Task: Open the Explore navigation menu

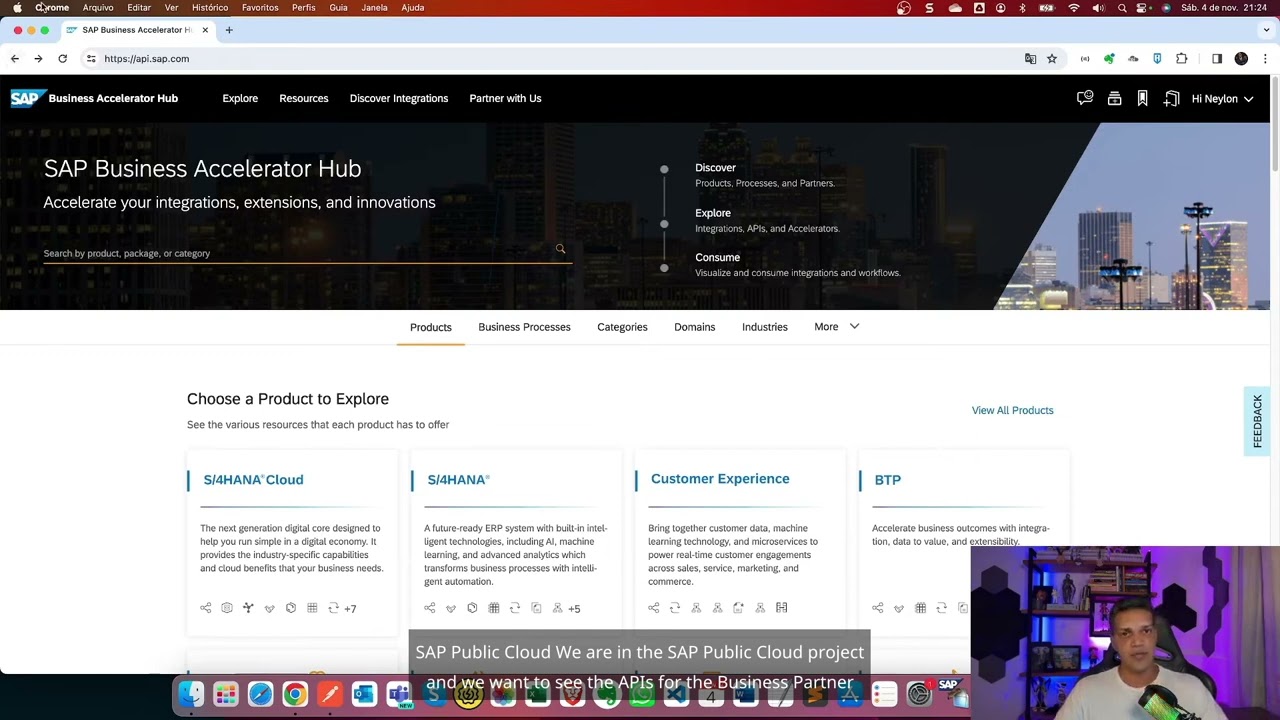Action: [x=240, y=98]
